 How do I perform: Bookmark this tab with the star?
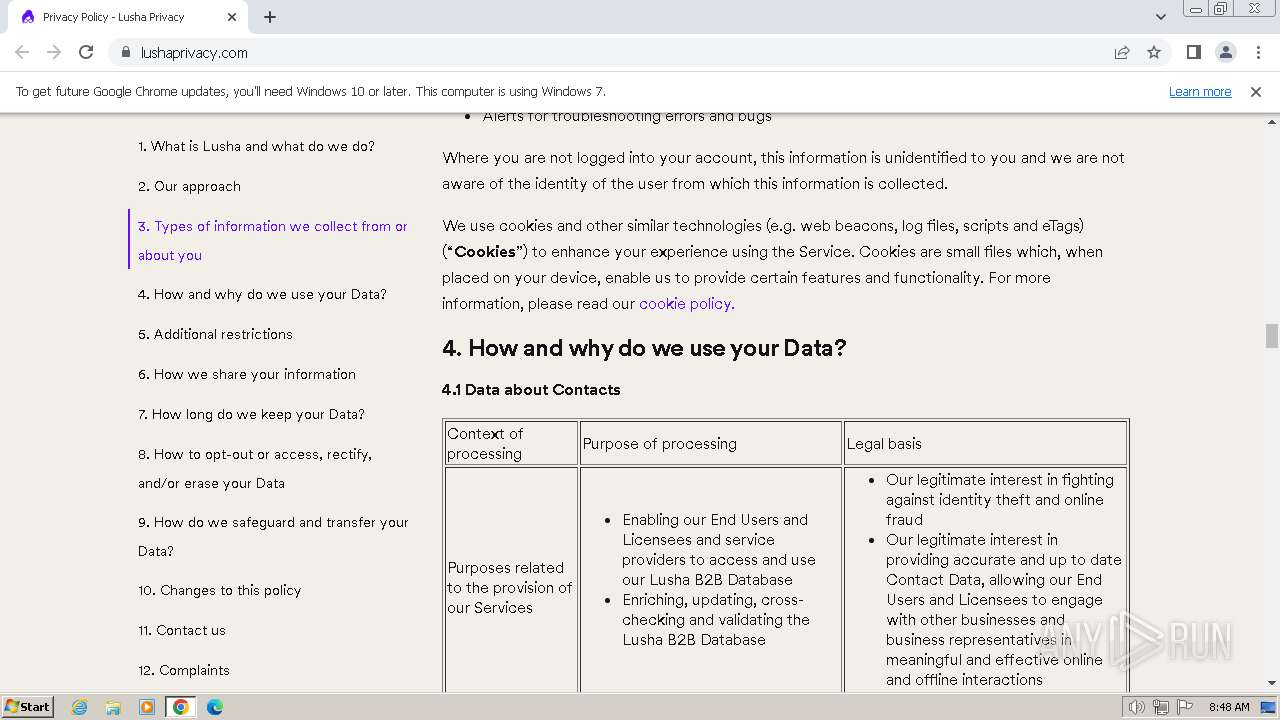tap(1154, 53)
